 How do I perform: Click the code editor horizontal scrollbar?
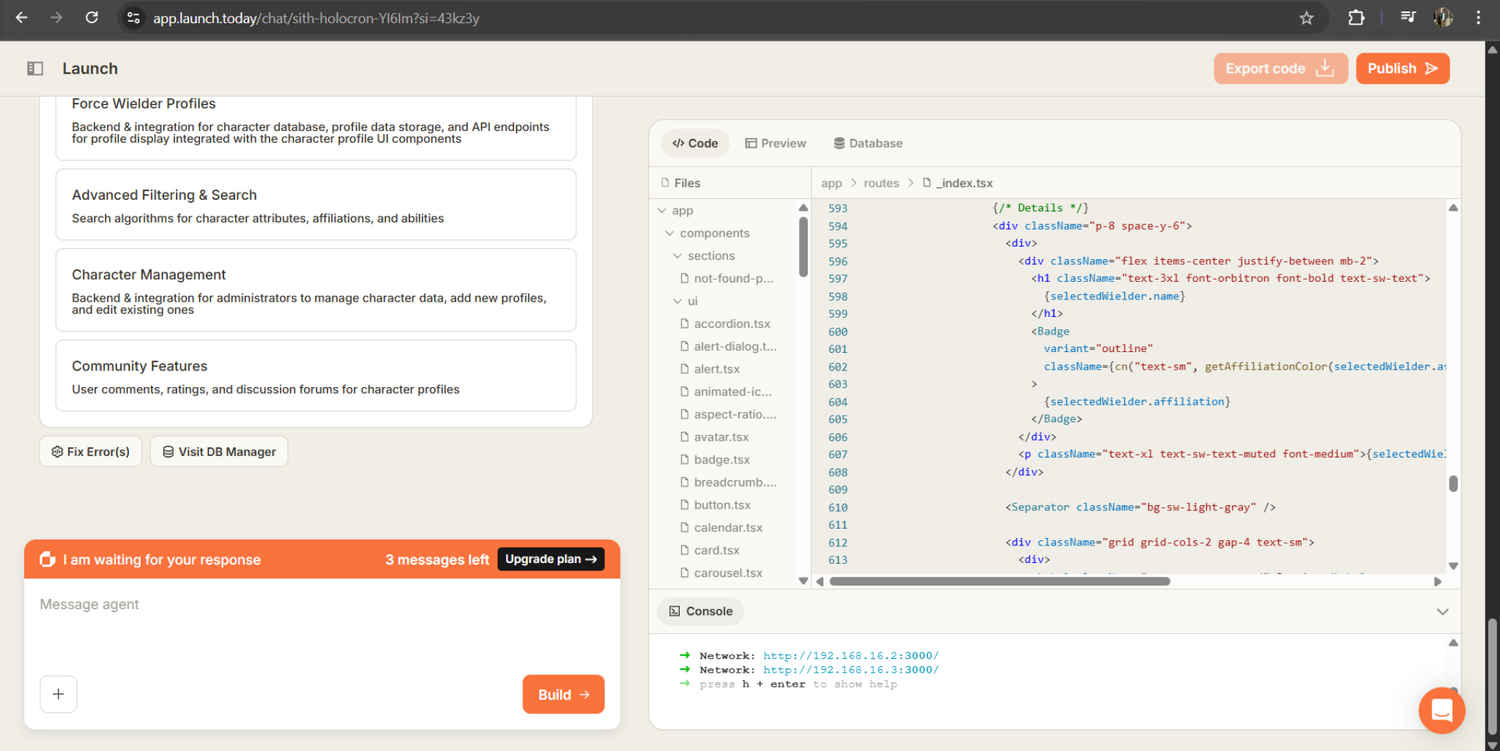click(999, 581)
